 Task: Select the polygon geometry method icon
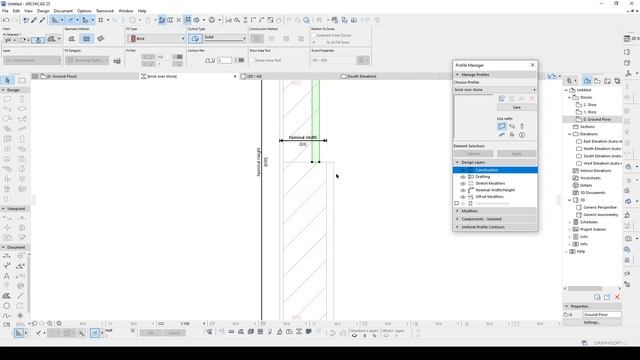point(72,39)
